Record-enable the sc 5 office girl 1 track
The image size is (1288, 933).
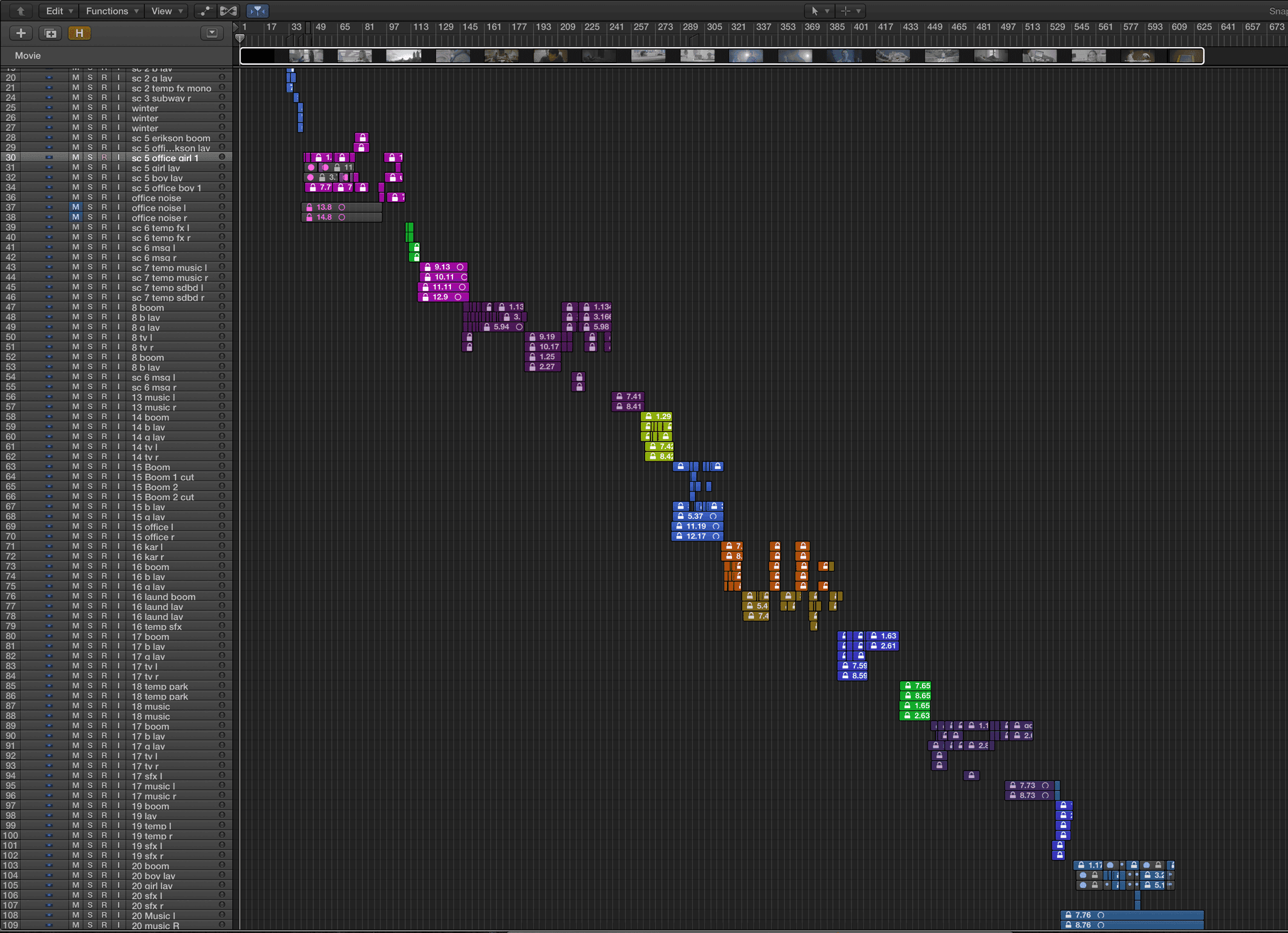click(x=104, y=157)
